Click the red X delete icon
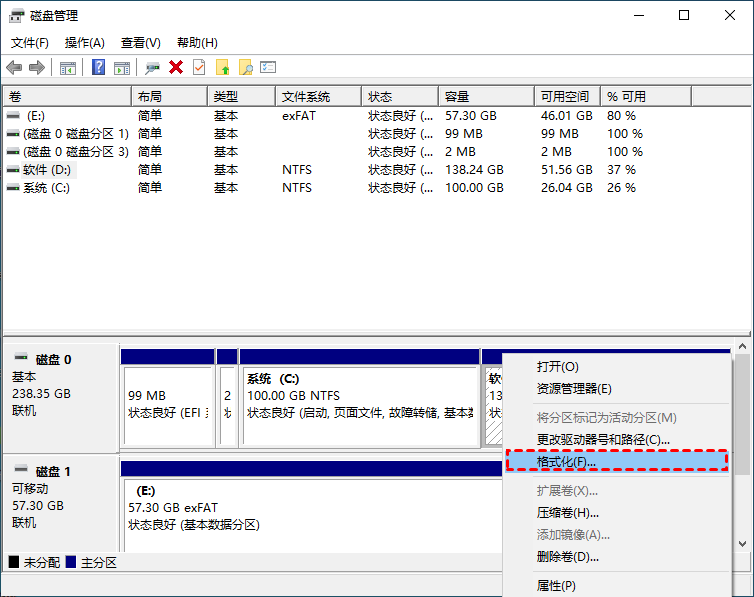754x597 pixels. click(176, 68)
